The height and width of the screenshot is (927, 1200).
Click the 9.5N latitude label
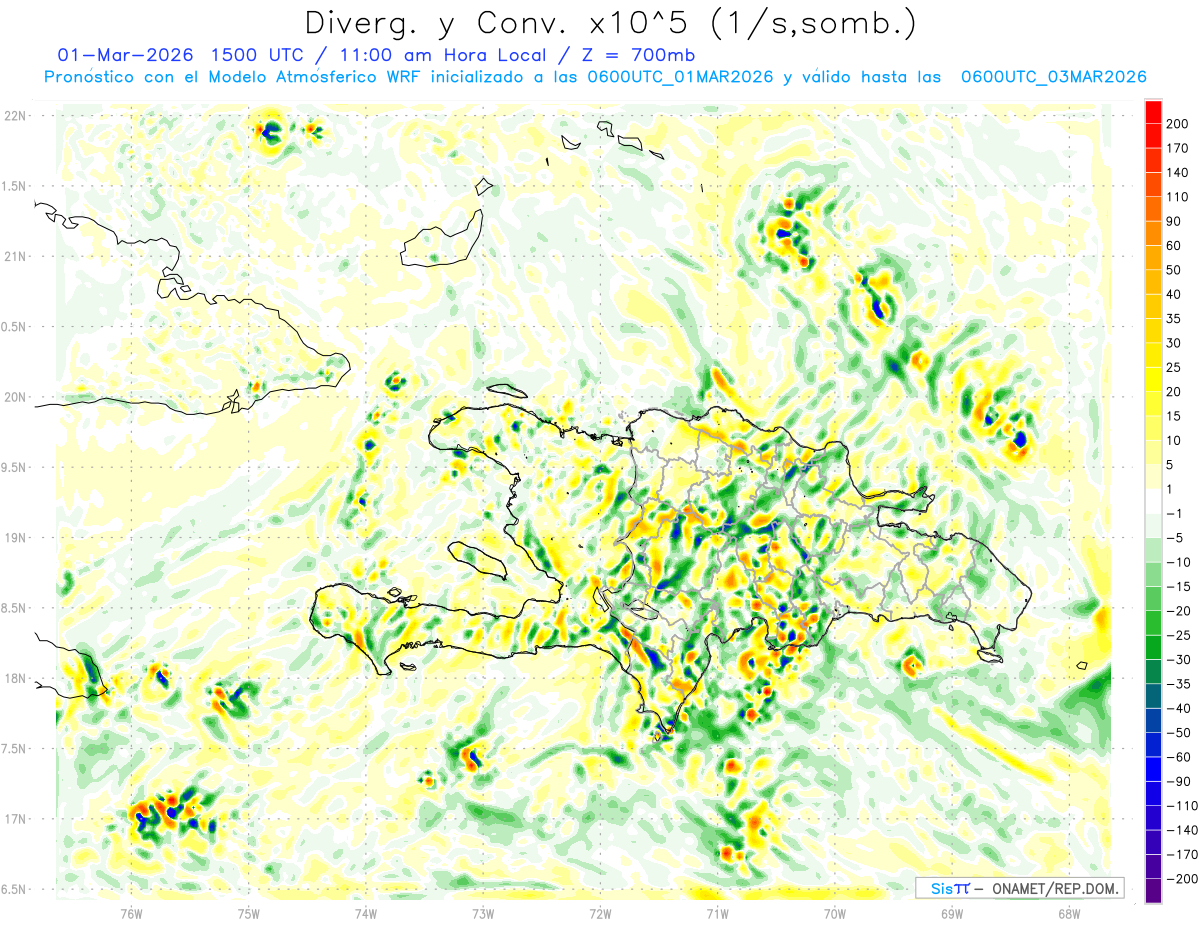point(15,467)
